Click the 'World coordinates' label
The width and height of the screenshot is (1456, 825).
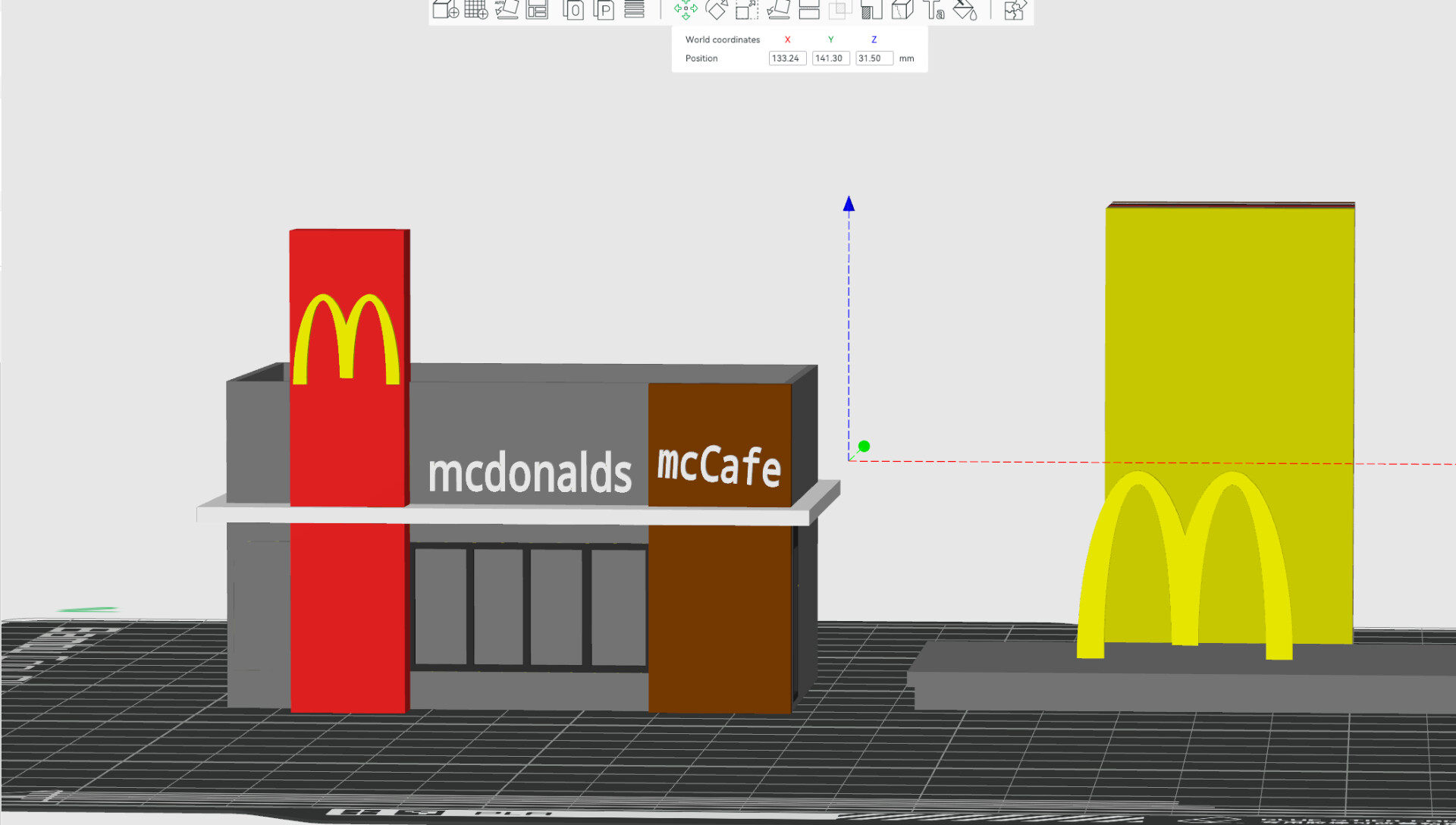722,39
